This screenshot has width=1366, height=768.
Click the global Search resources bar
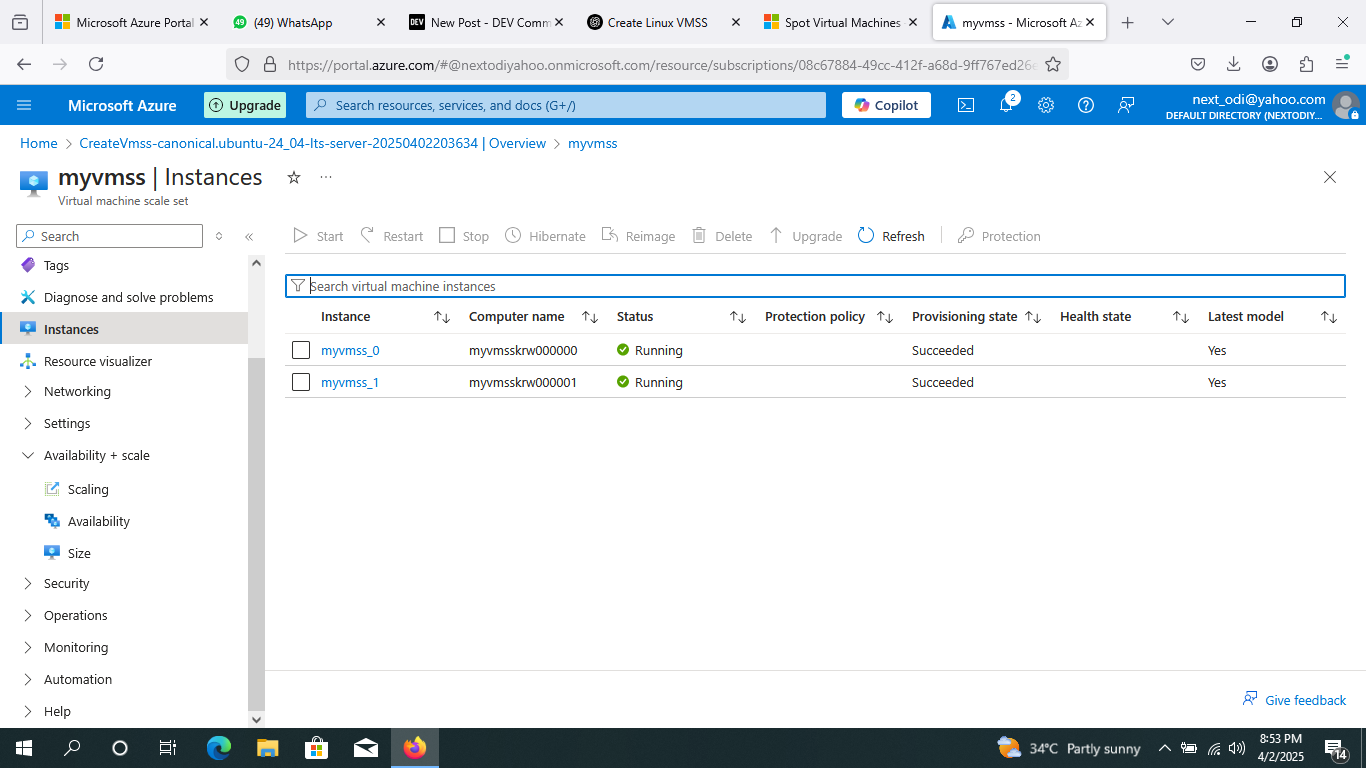(x=566, y=105)
